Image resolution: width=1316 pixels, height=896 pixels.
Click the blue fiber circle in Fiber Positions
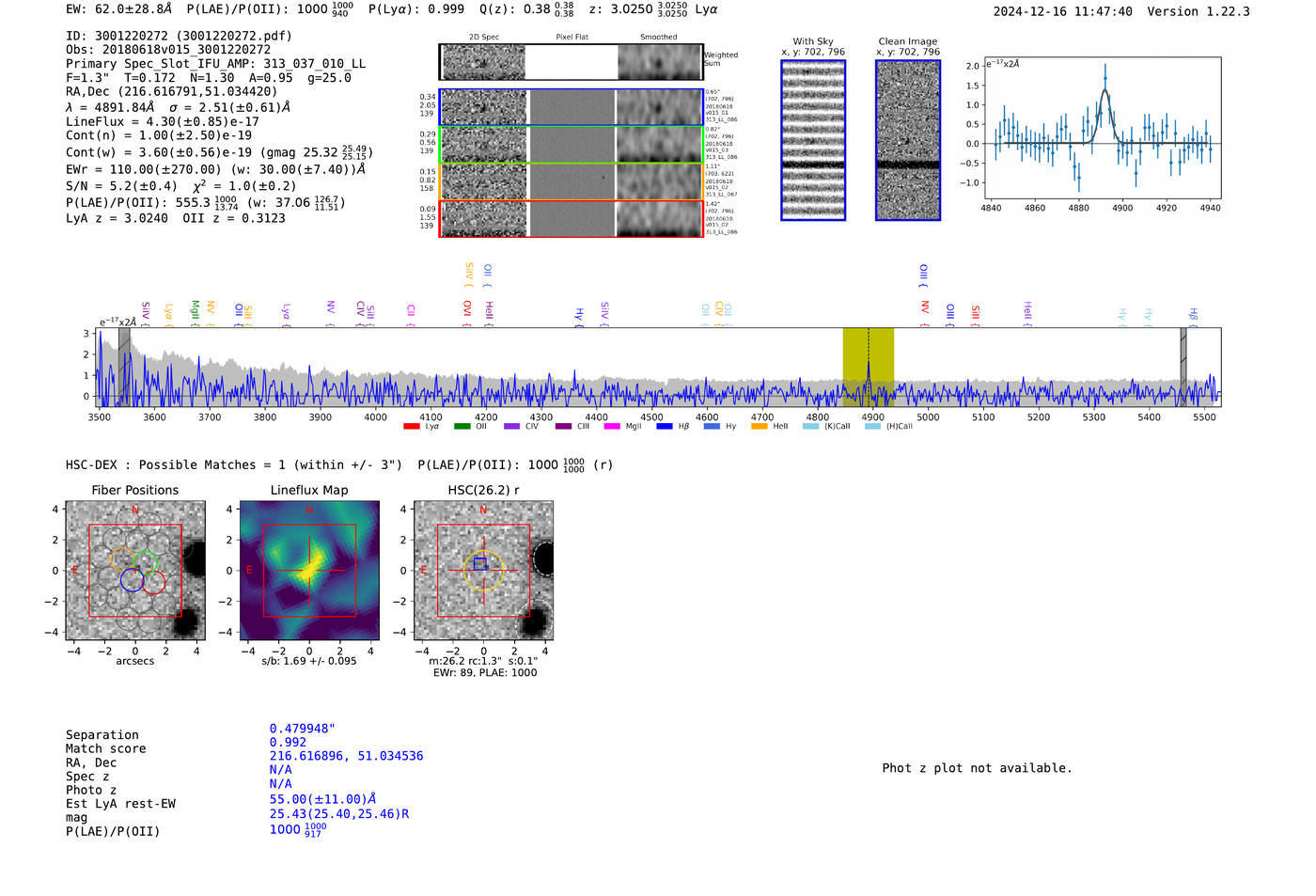coord(133,579)
